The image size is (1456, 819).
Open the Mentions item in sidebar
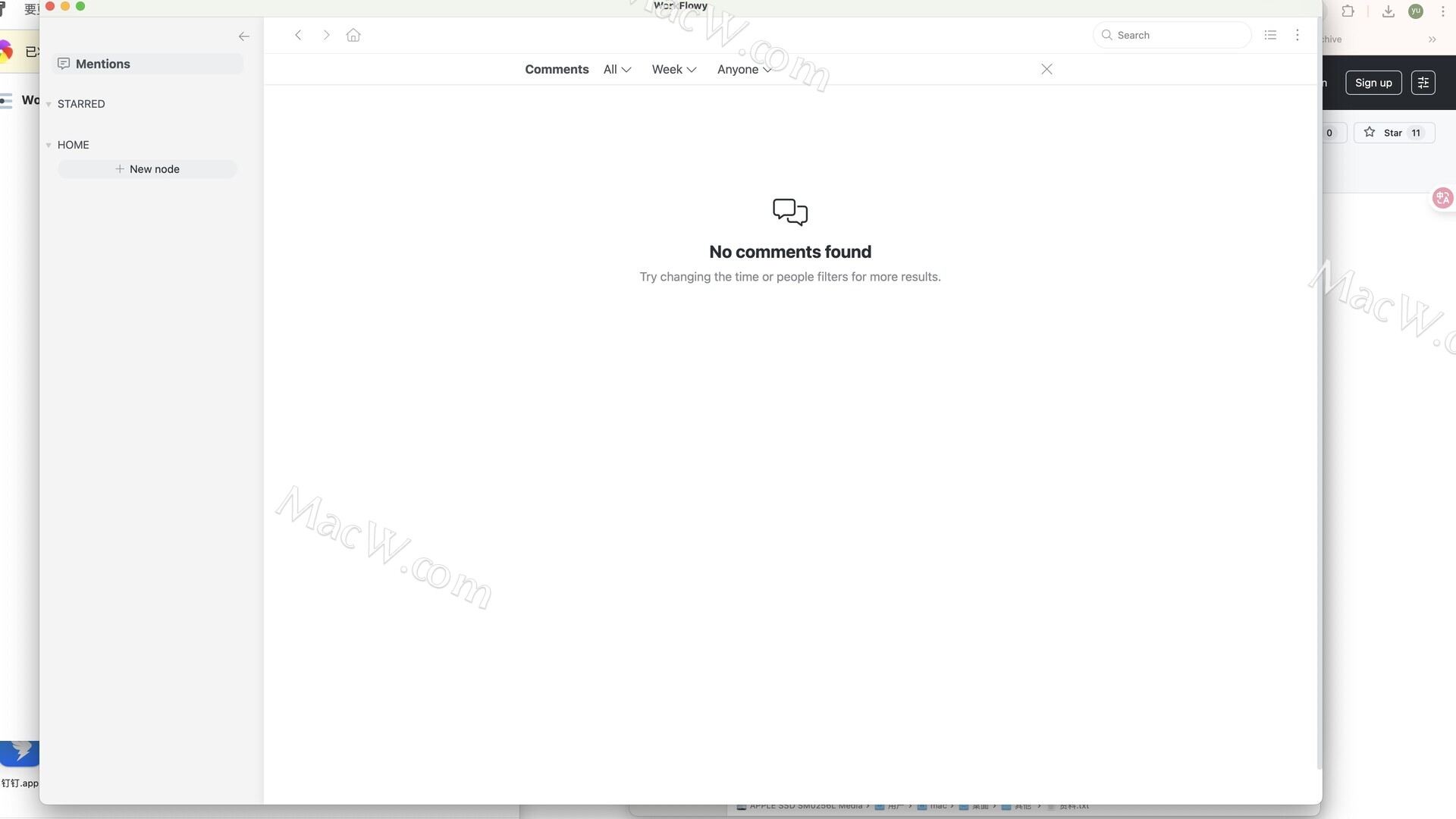click(148, 64)
